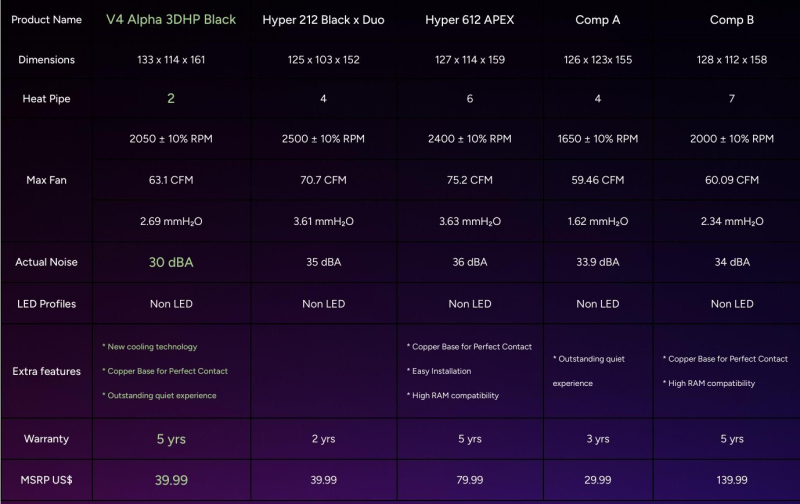Click the Comp B column header
Screen dimensions: 800x504
click(x=732, y=20)
